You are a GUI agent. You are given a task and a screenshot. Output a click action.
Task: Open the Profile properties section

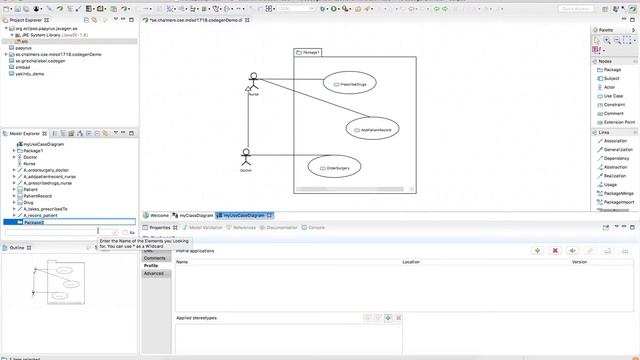click(x=156, y=266)
